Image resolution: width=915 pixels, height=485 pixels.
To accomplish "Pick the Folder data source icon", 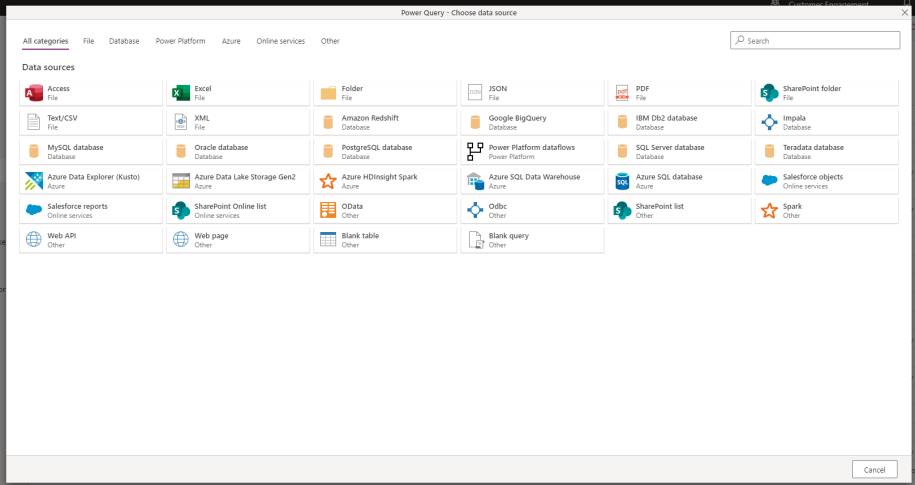I will pyautogui.click(x=328, y=93).
